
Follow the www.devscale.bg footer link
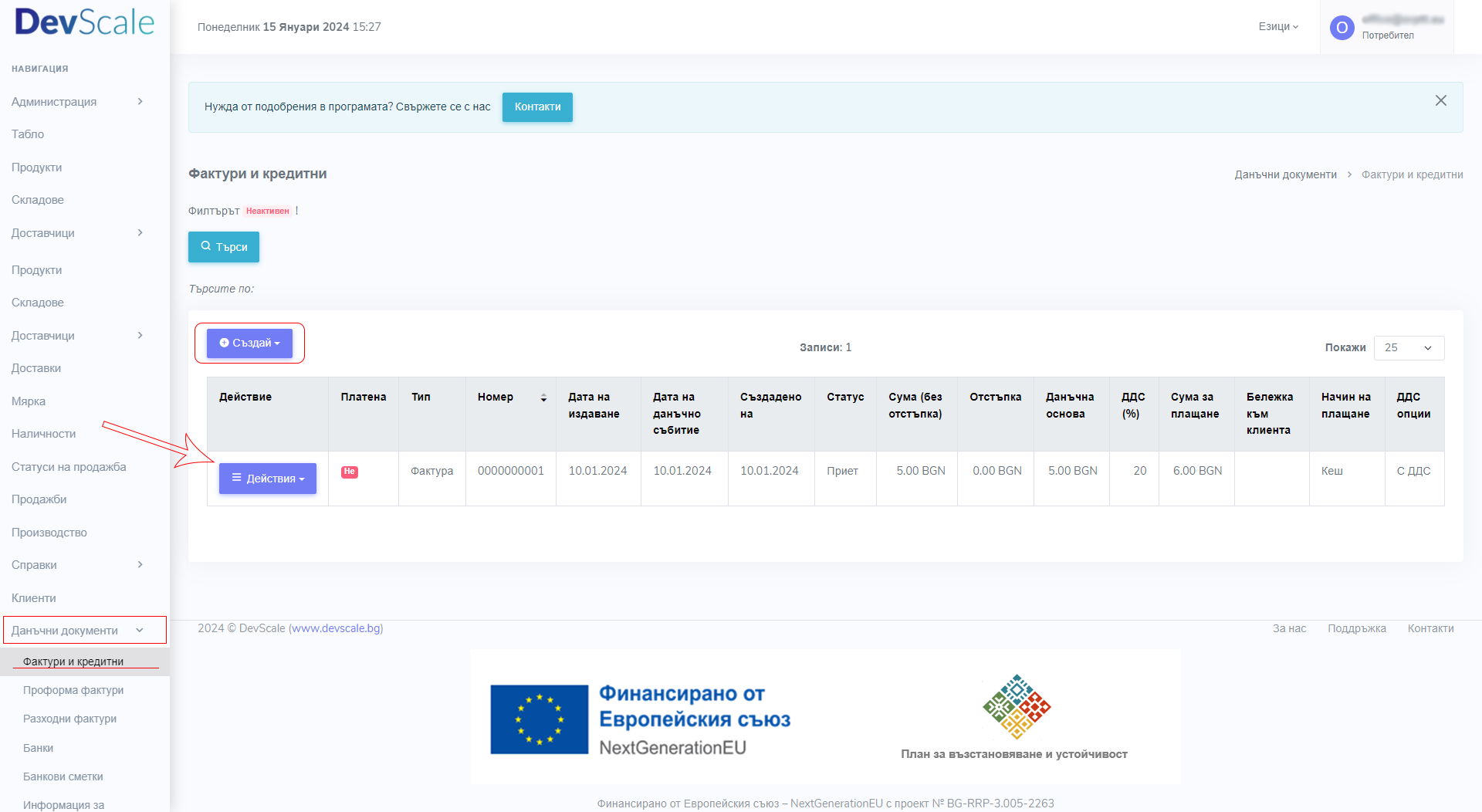(x=336, y=628)
